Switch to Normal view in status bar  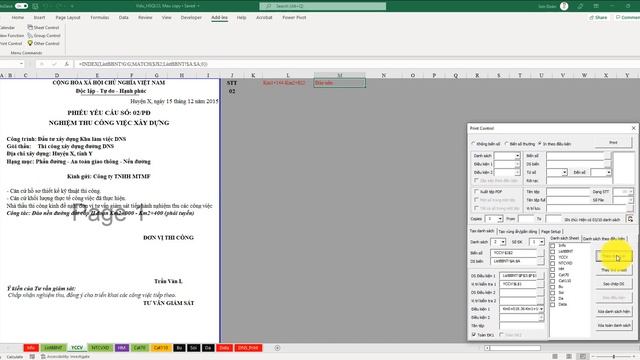pos(555,356)
